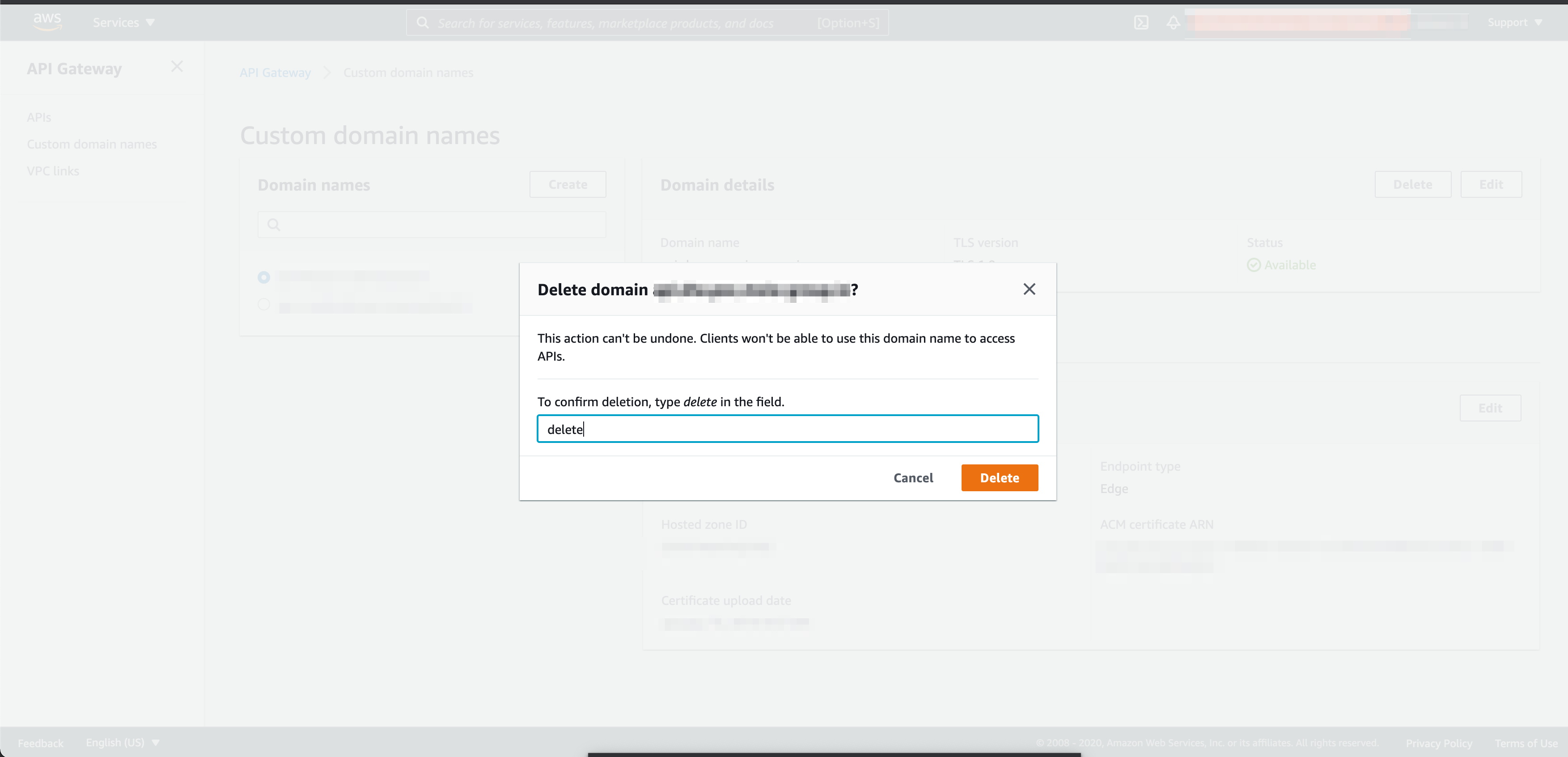
Task: Click the Custom domain names breadcrumb text
Action: point(408,72)
